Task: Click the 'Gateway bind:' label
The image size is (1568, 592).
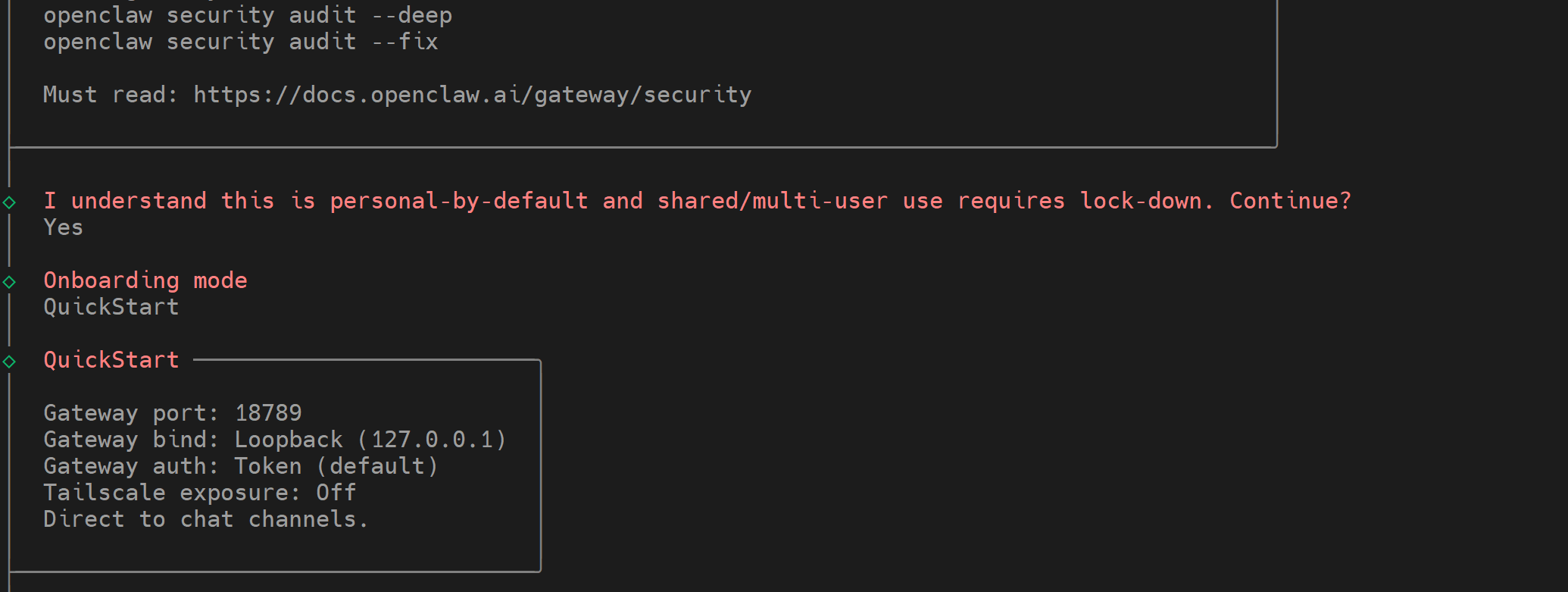Action: 131,440
